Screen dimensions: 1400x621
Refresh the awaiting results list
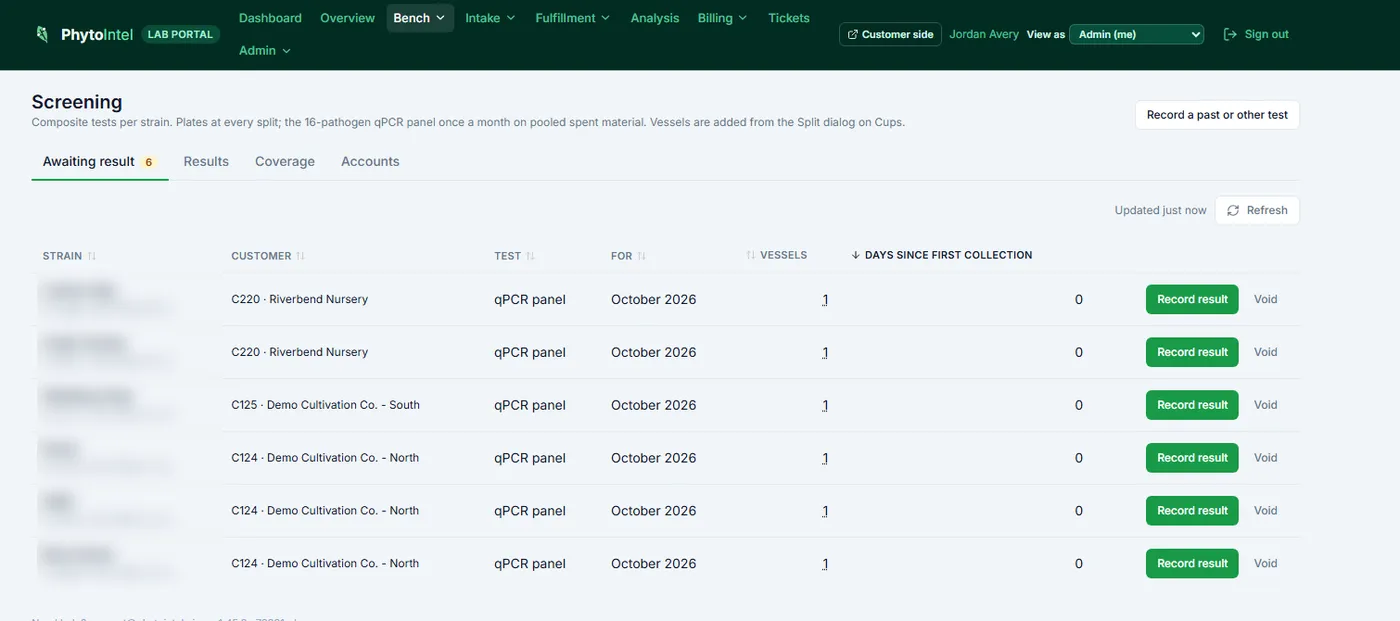click(1257, 210)
